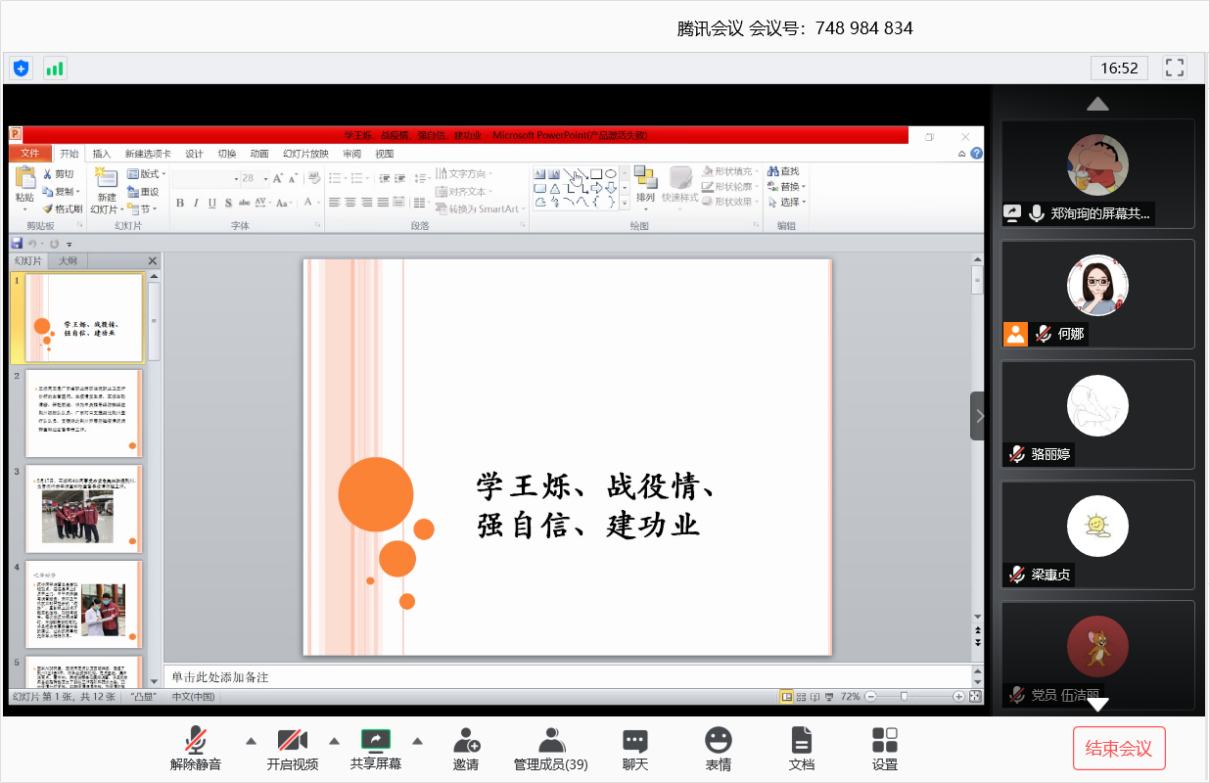Select 骆丽婷's participant tile
The height and width of the screenshot is (783, 1209).
click(1098, 414)
